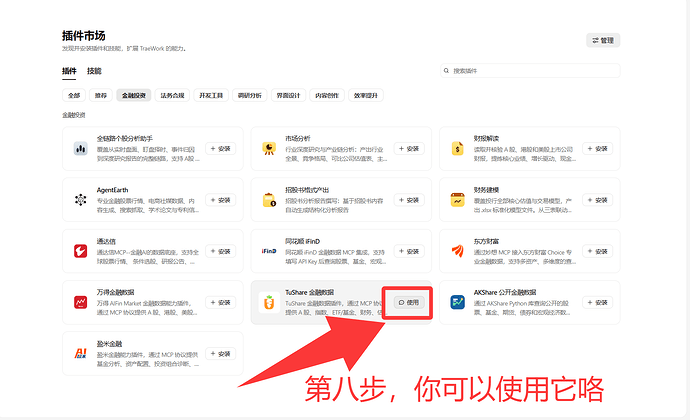The height and width of the screenshot is (420, 690).
Task: Focus the 搜索插件 search field
Action: pyautogui.click(x=530, y=70)
